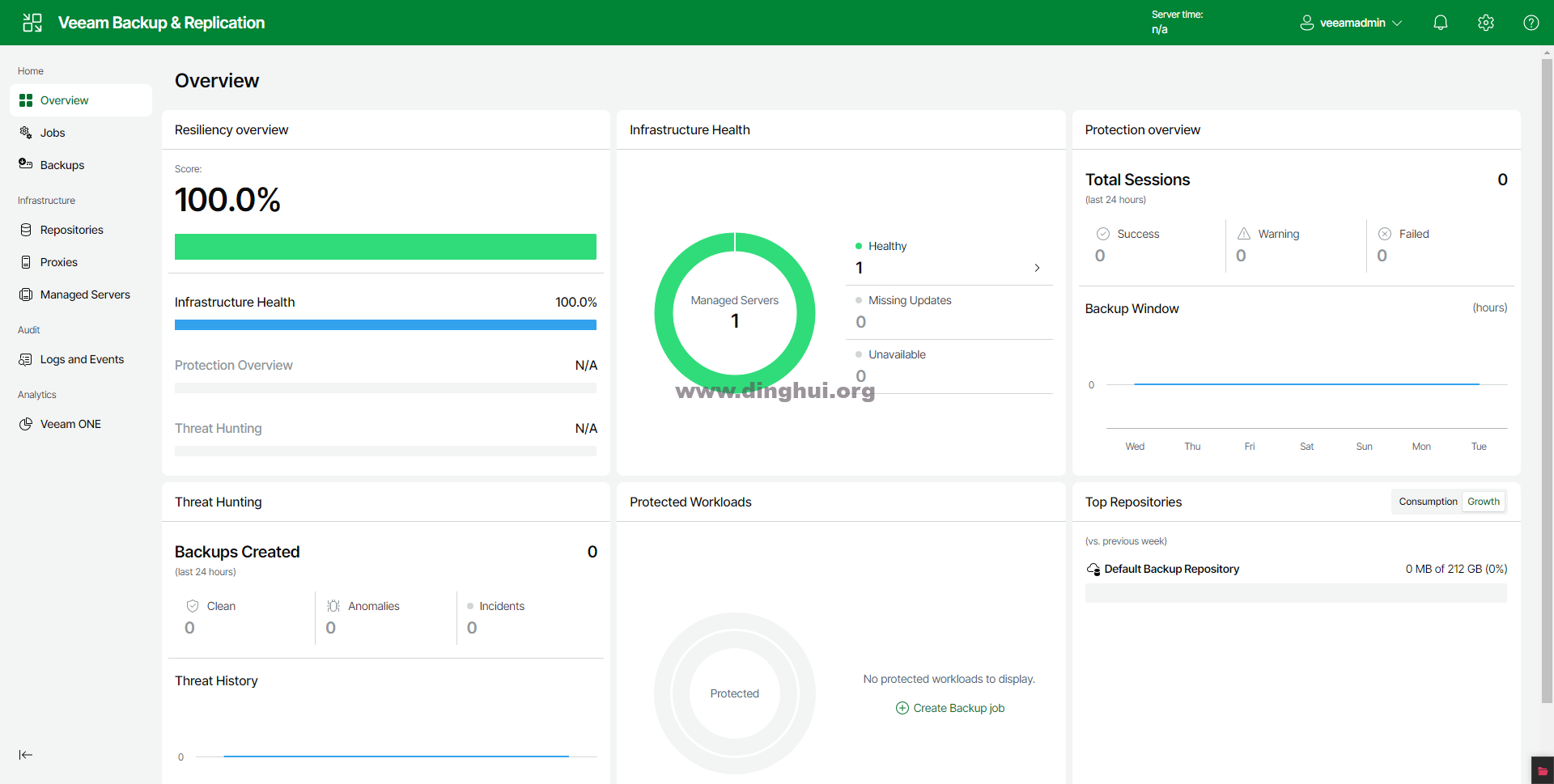Click the green resiliency score bar
The image size is (1554, 784).
[x=385, y=247]
